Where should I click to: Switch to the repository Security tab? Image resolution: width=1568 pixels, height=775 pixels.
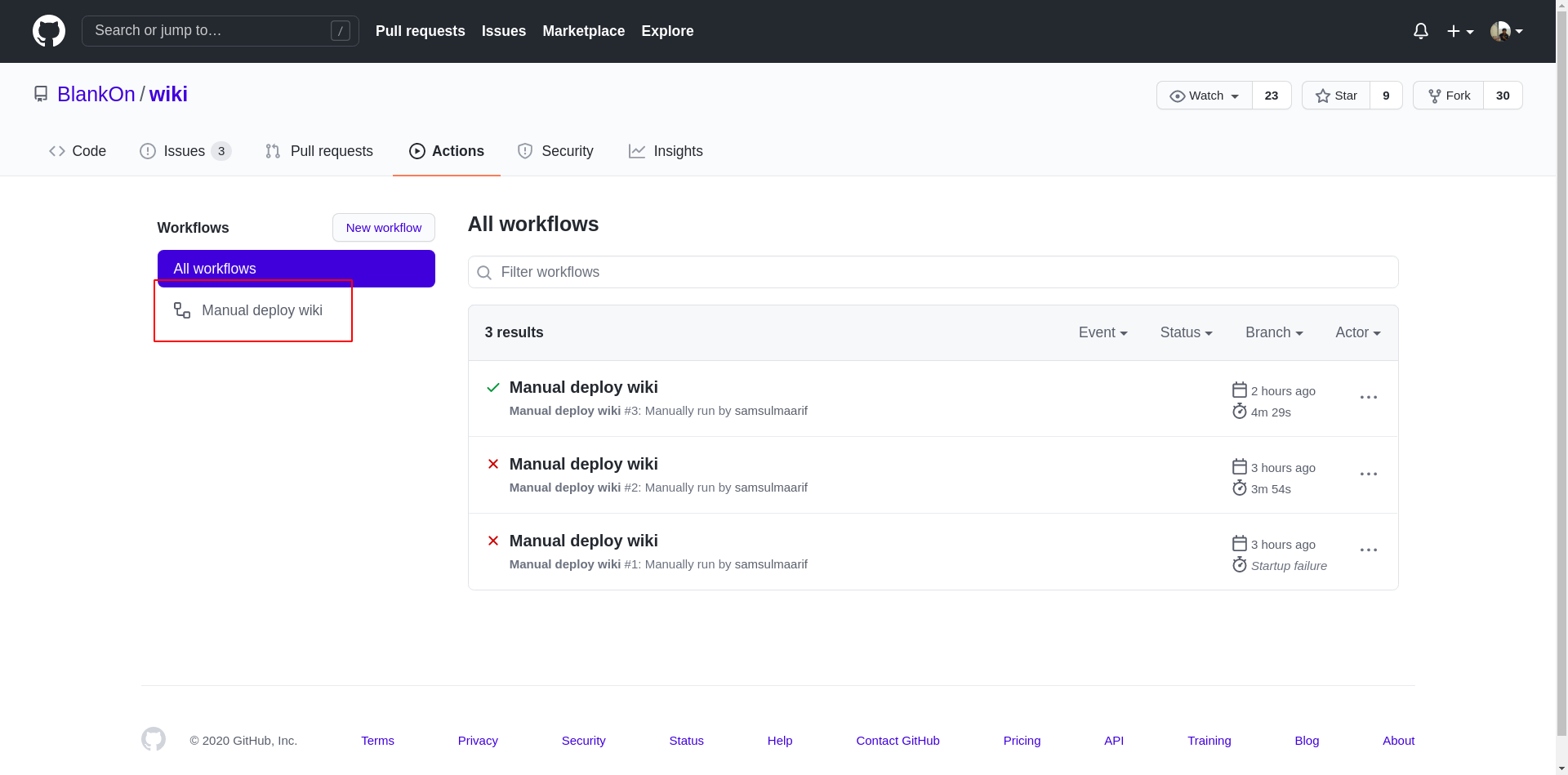coord(555,151)
